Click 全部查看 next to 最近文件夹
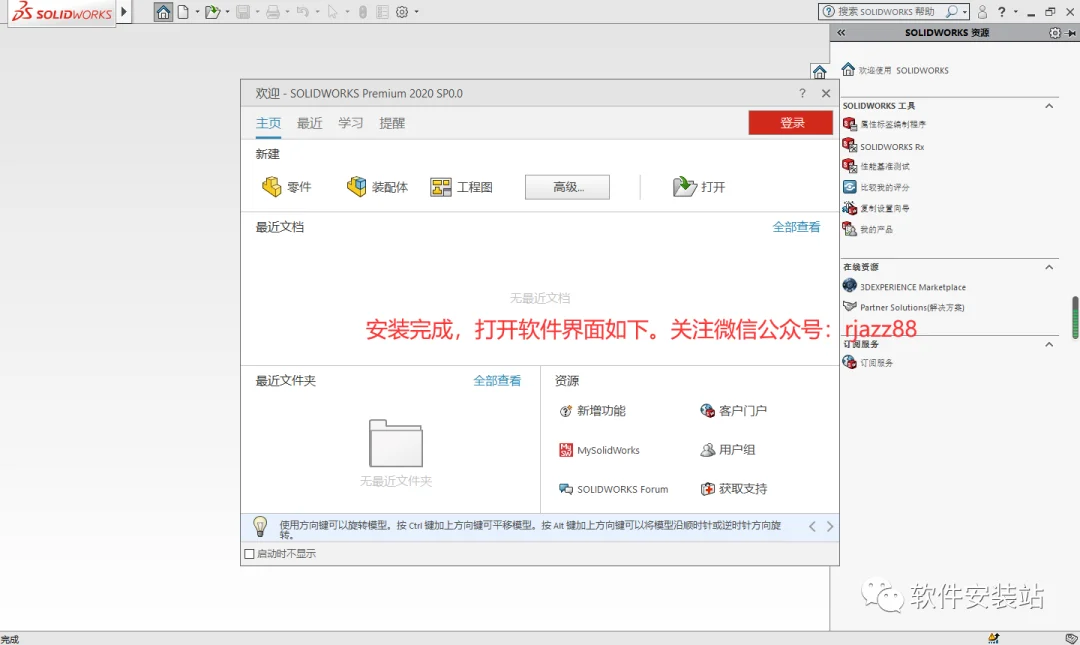The width and height of the screenshot is (1080, 645). pos(497,380)
